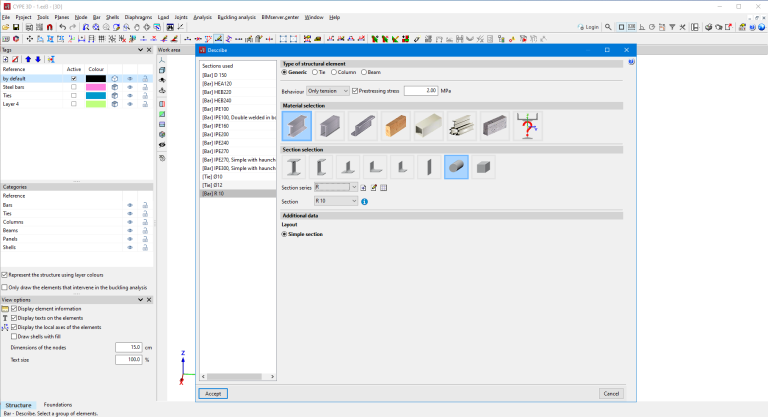Image resolution: width=768 pixels, height=417 pixels.
Task: Hide the Steel bars layer visibility
Action: 130,88
